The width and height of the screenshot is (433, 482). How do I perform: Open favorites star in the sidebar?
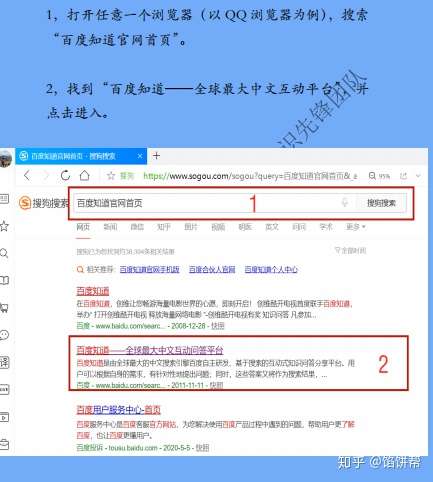click(4, 226)
